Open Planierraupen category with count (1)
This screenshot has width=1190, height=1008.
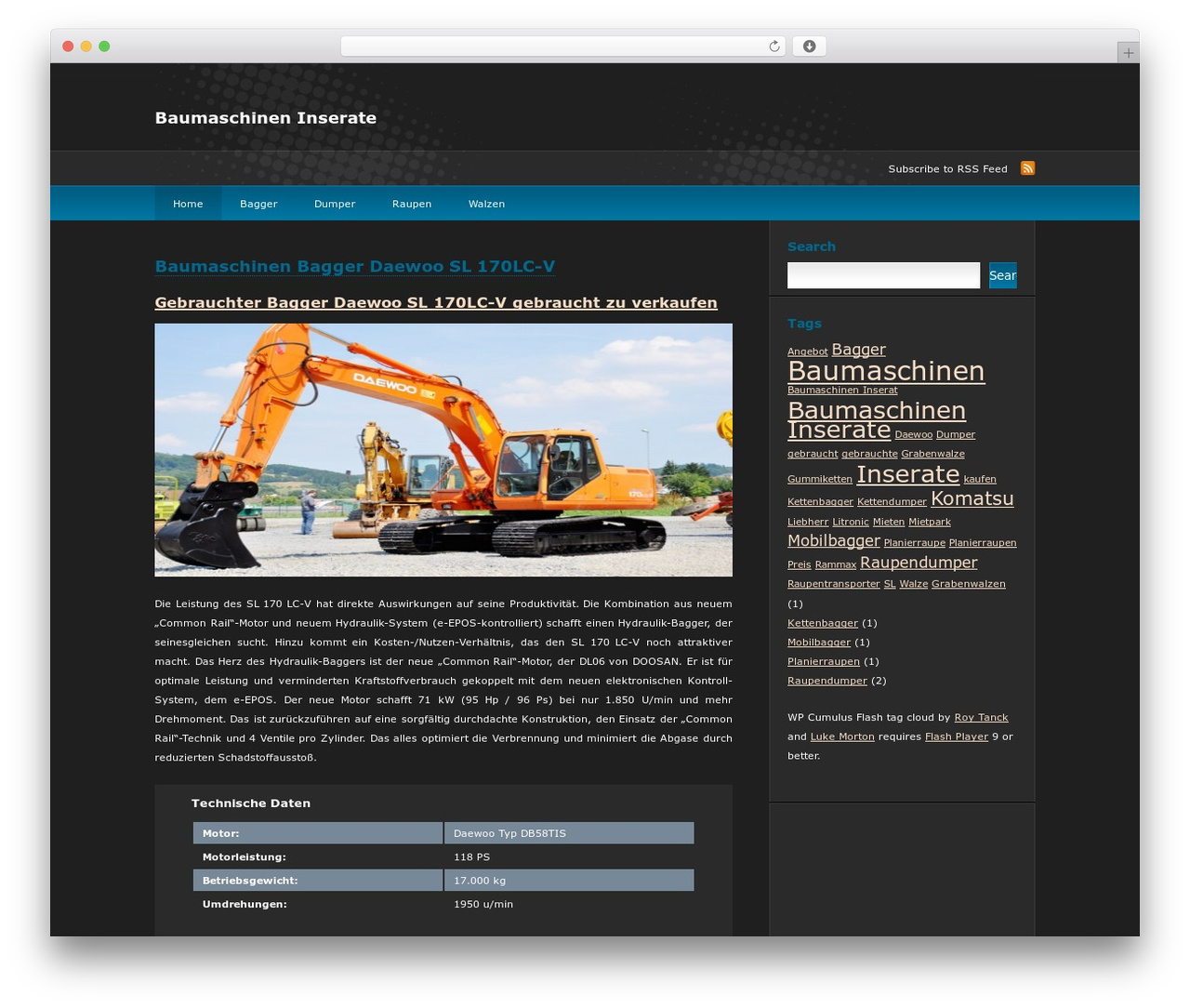click(824, 662)
